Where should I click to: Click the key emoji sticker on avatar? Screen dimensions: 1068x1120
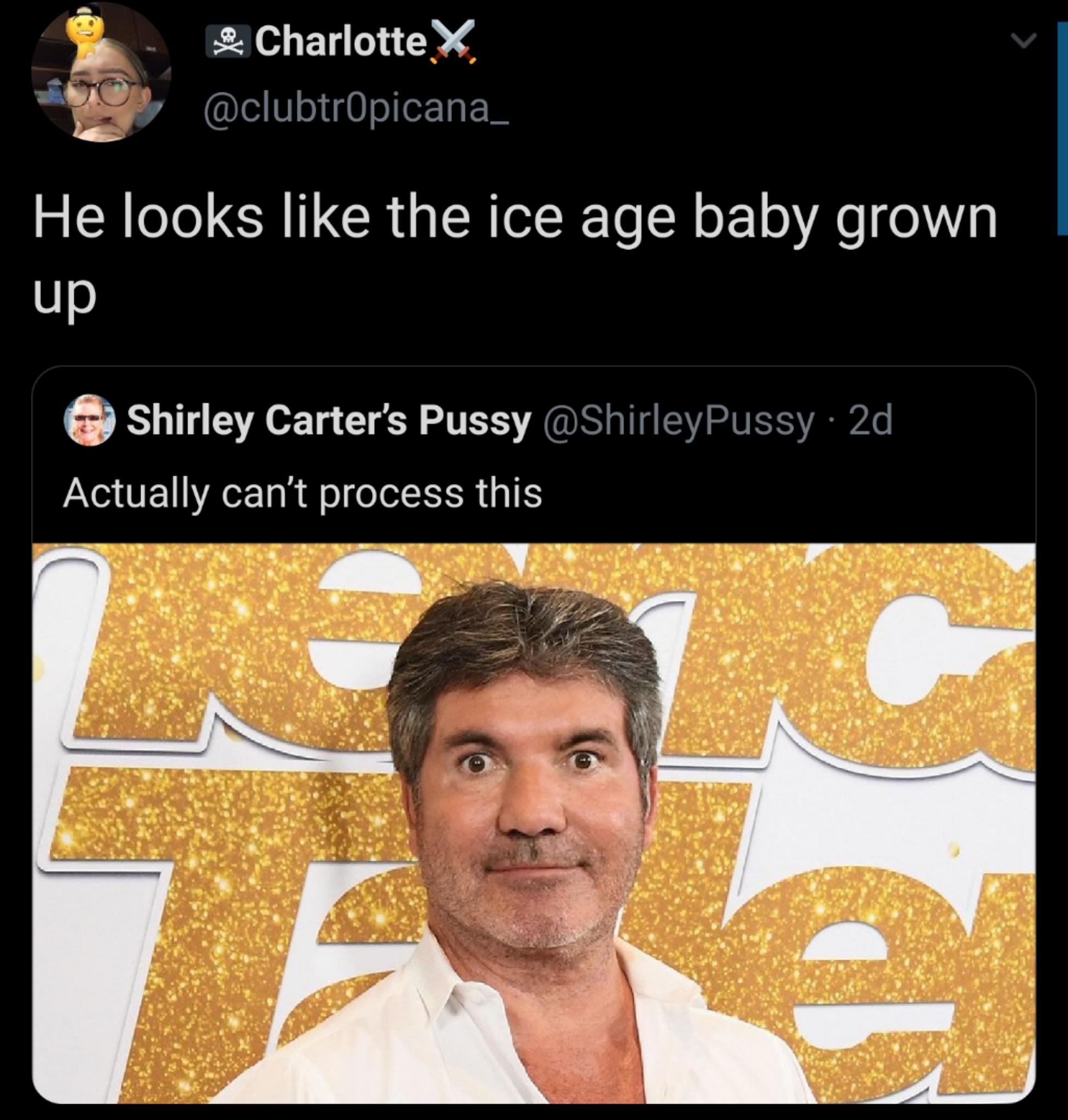click(83, 34)
